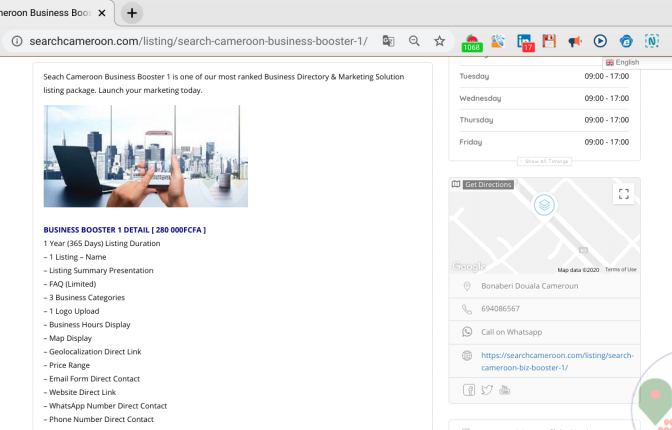Click the Tuesday hours row

(544, 76)
